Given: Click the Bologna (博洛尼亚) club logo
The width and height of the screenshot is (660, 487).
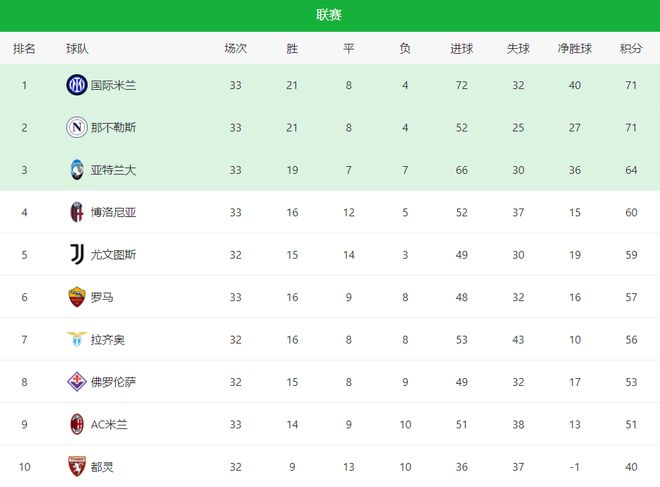Looking at the screenshot, I should 76,212.
